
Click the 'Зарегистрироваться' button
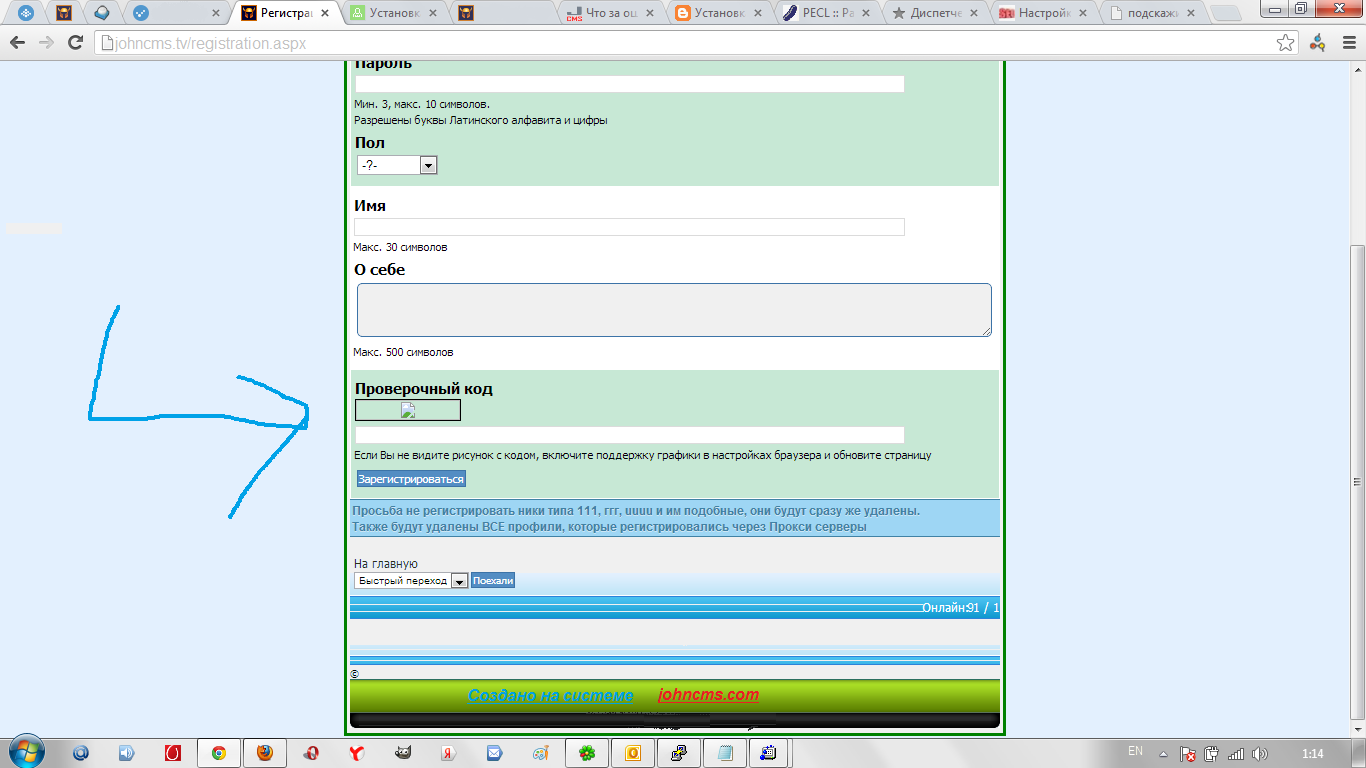[x=411, y=479]
